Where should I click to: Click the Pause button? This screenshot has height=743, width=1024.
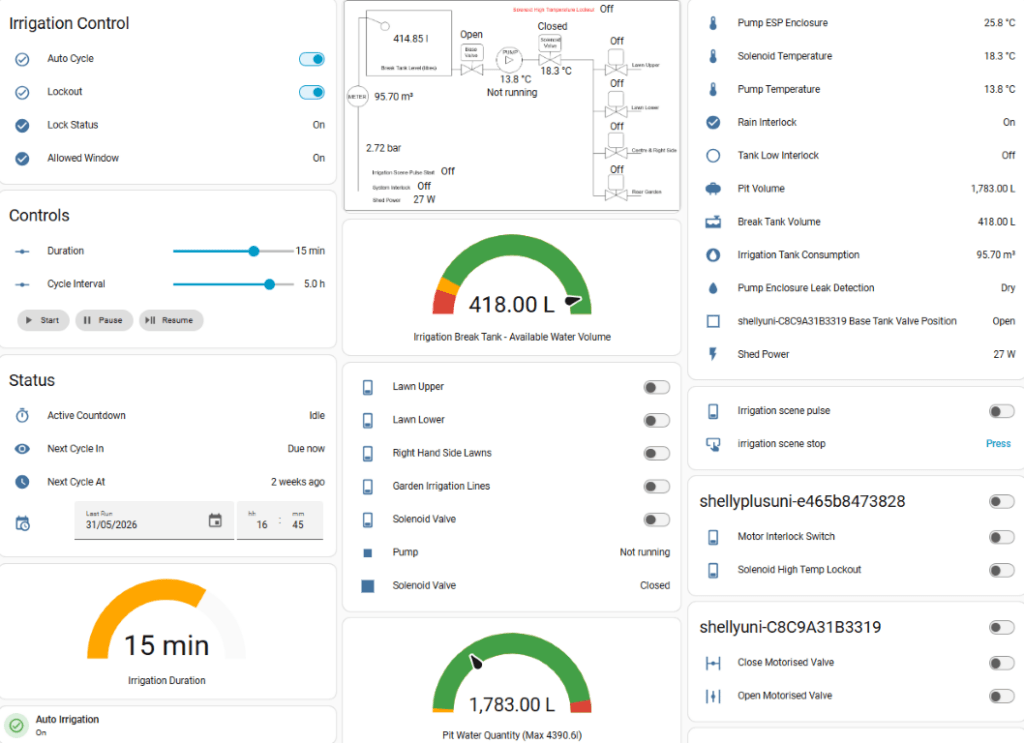pyautogui.click(x=104, y=320)
